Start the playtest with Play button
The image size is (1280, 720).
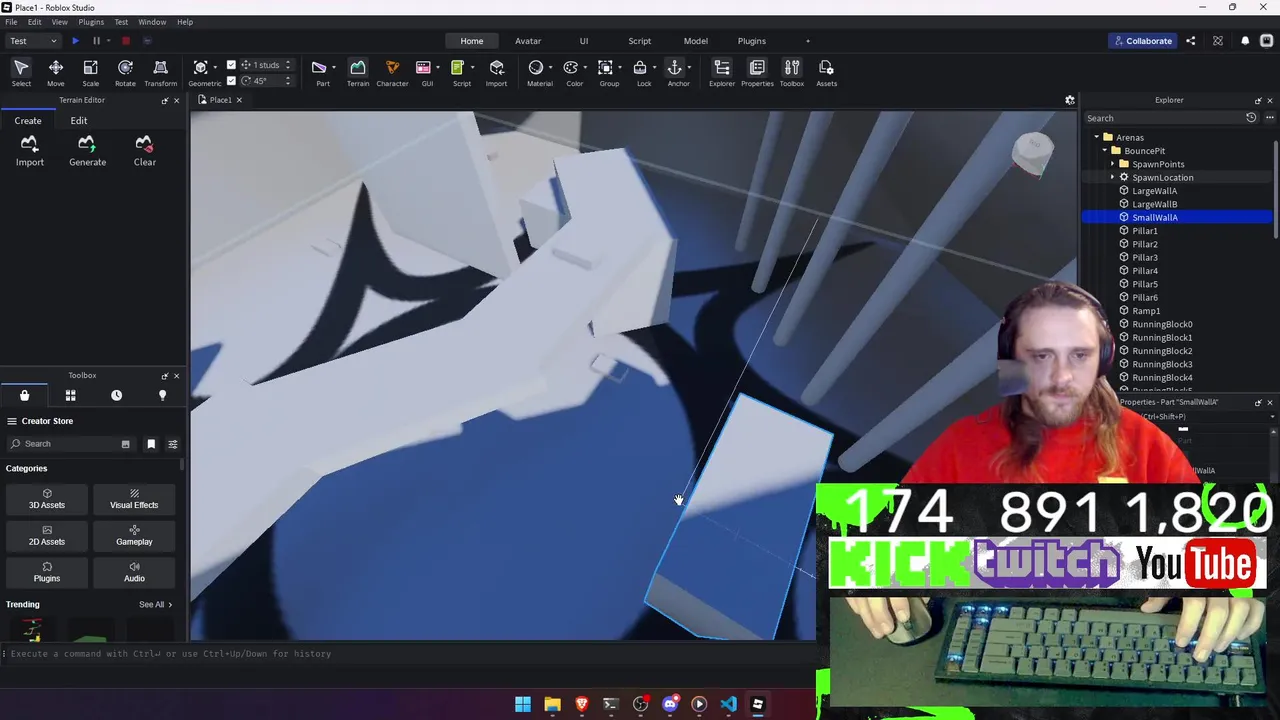click(75, 41)
